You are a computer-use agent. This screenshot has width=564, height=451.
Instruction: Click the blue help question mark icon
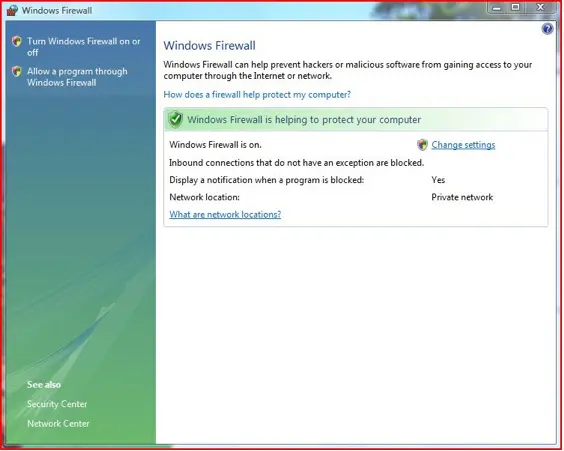tap(547, 29)
